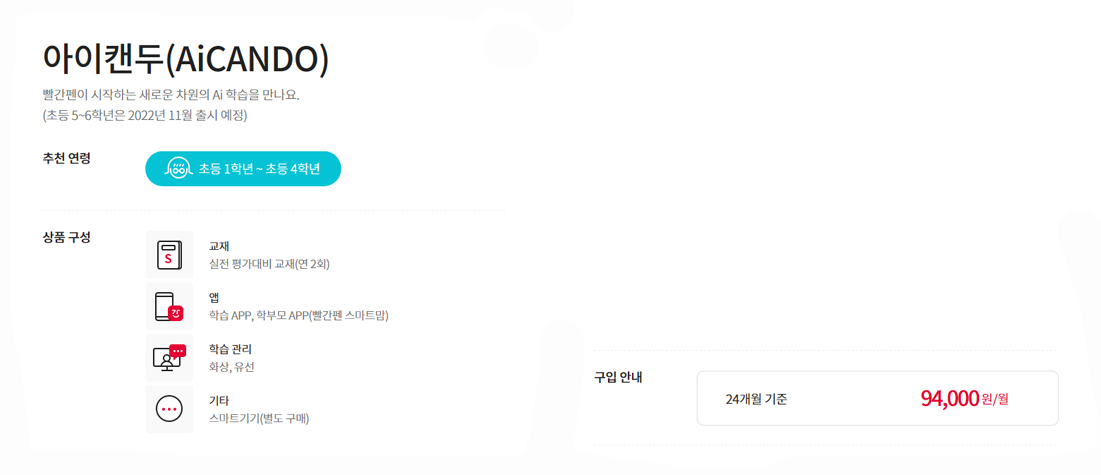This screenshot has height=475, width=1101.
Task: Click the 아이캔두(AiCANDO) product title
Action: coord(185,60)
